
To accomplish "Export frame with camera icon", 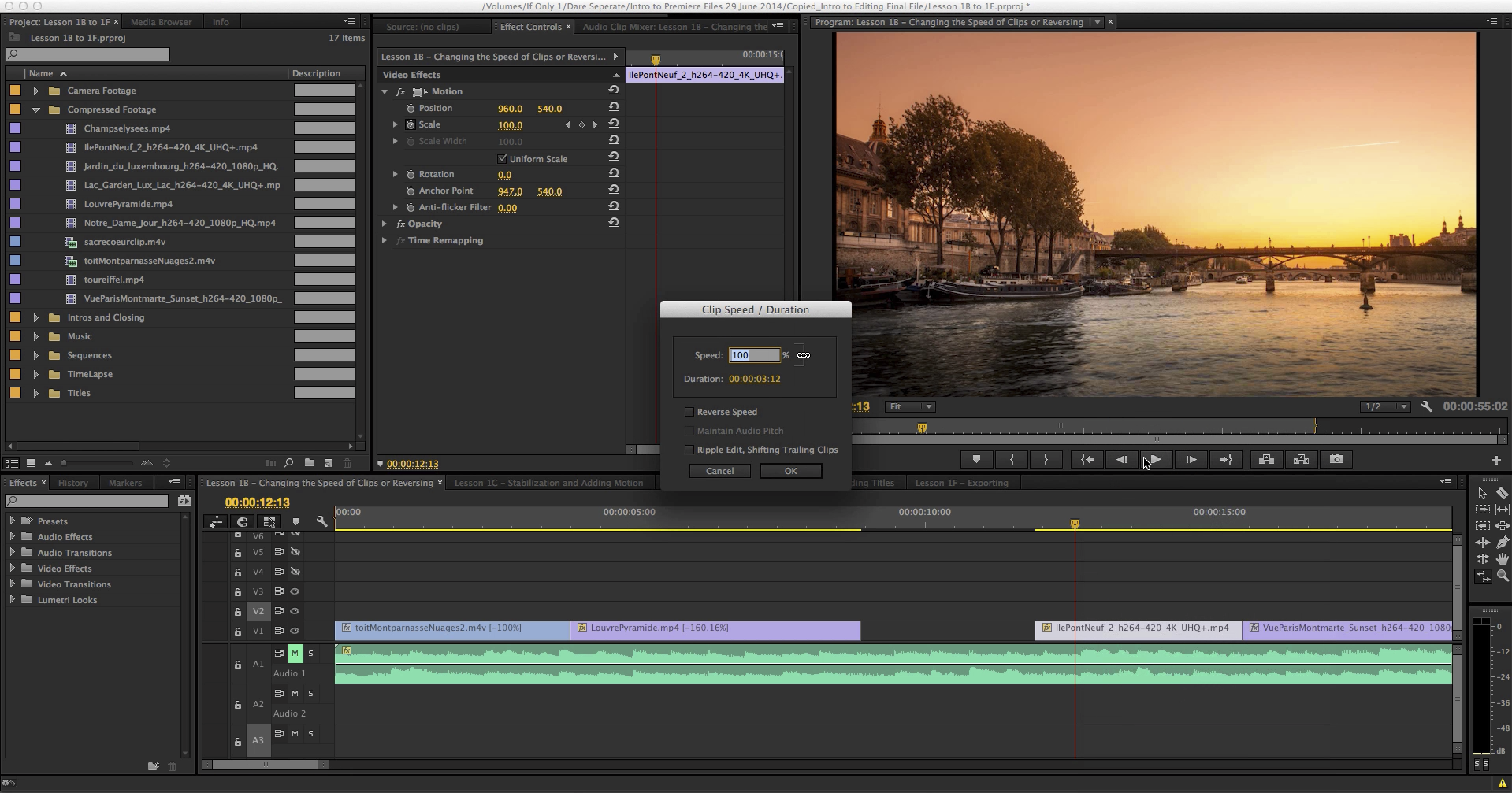I will click(x=1336, y=460).
